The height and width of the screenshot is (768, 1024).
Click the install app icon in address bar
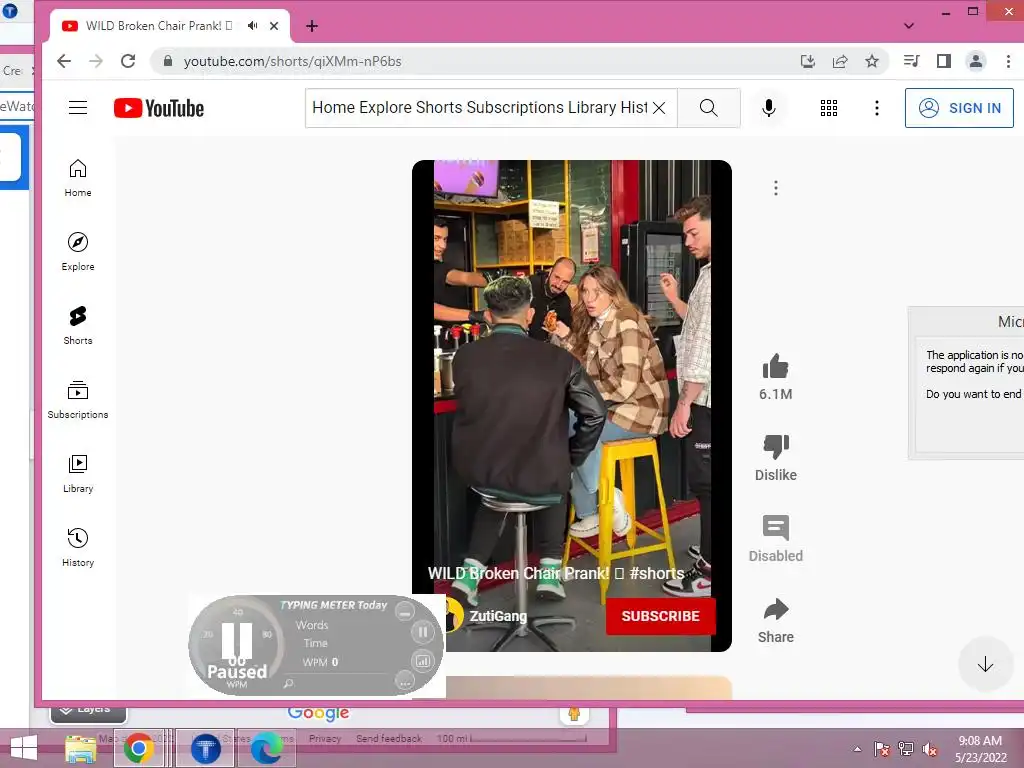[x=808, y=61]
